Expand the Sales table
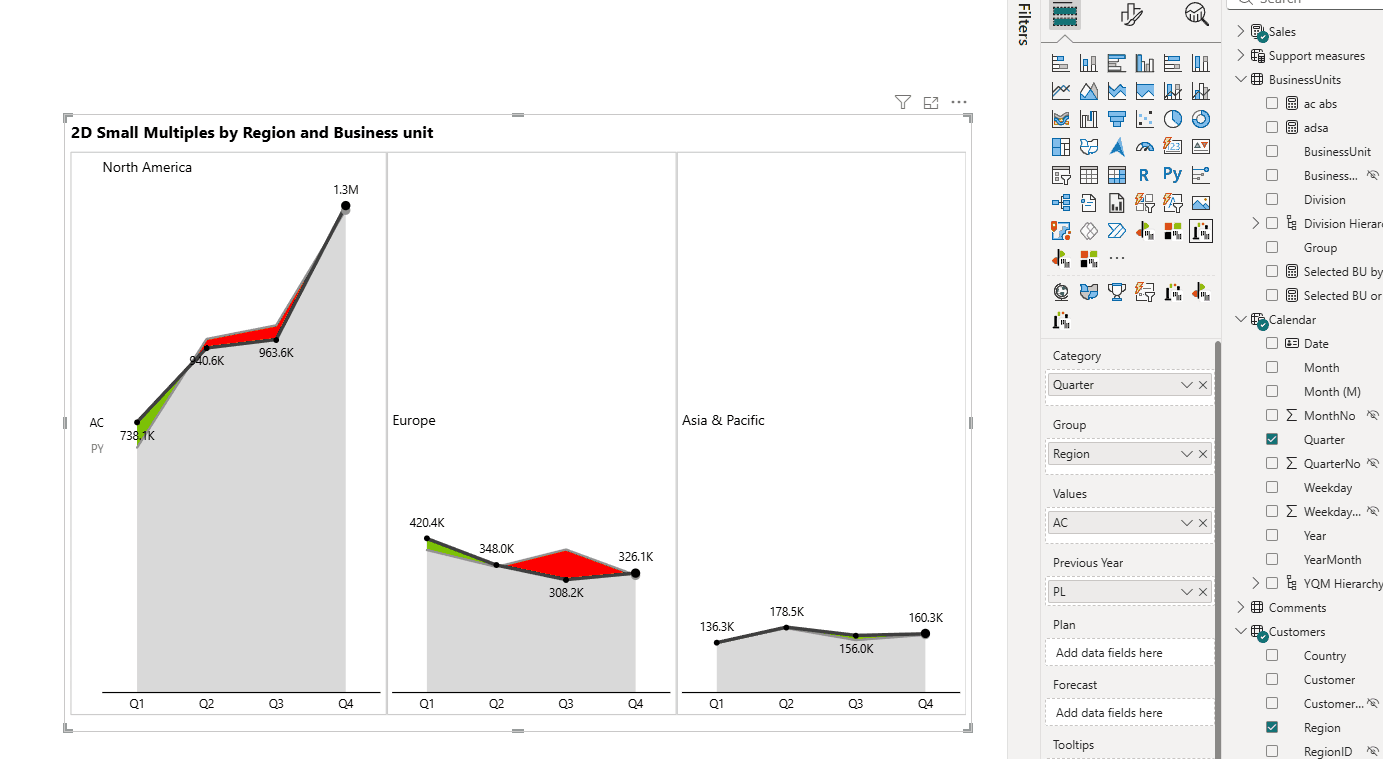Viewport: 1383px width, 759px height. (1241, 31)
